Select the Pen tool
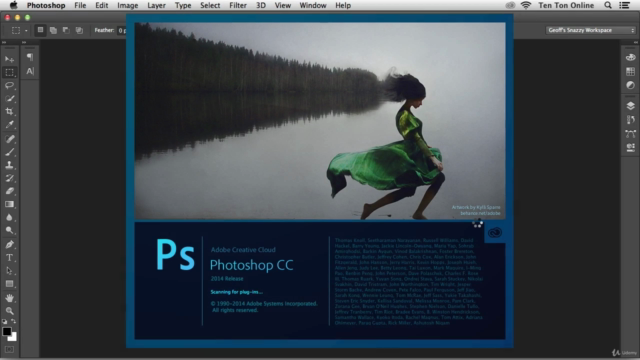Screen dimensions: 640x360 9,244
